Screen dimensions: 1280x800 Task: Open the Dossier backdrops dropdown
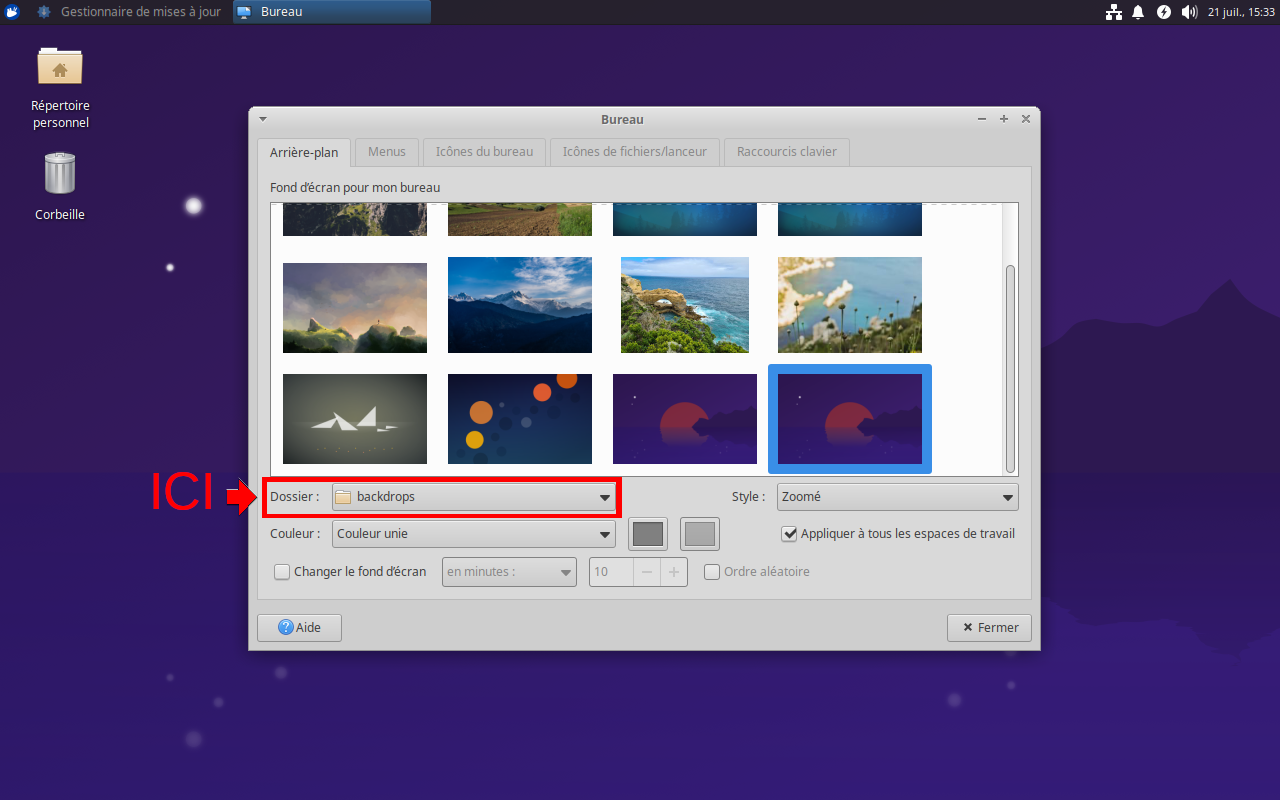pos(473,497)
